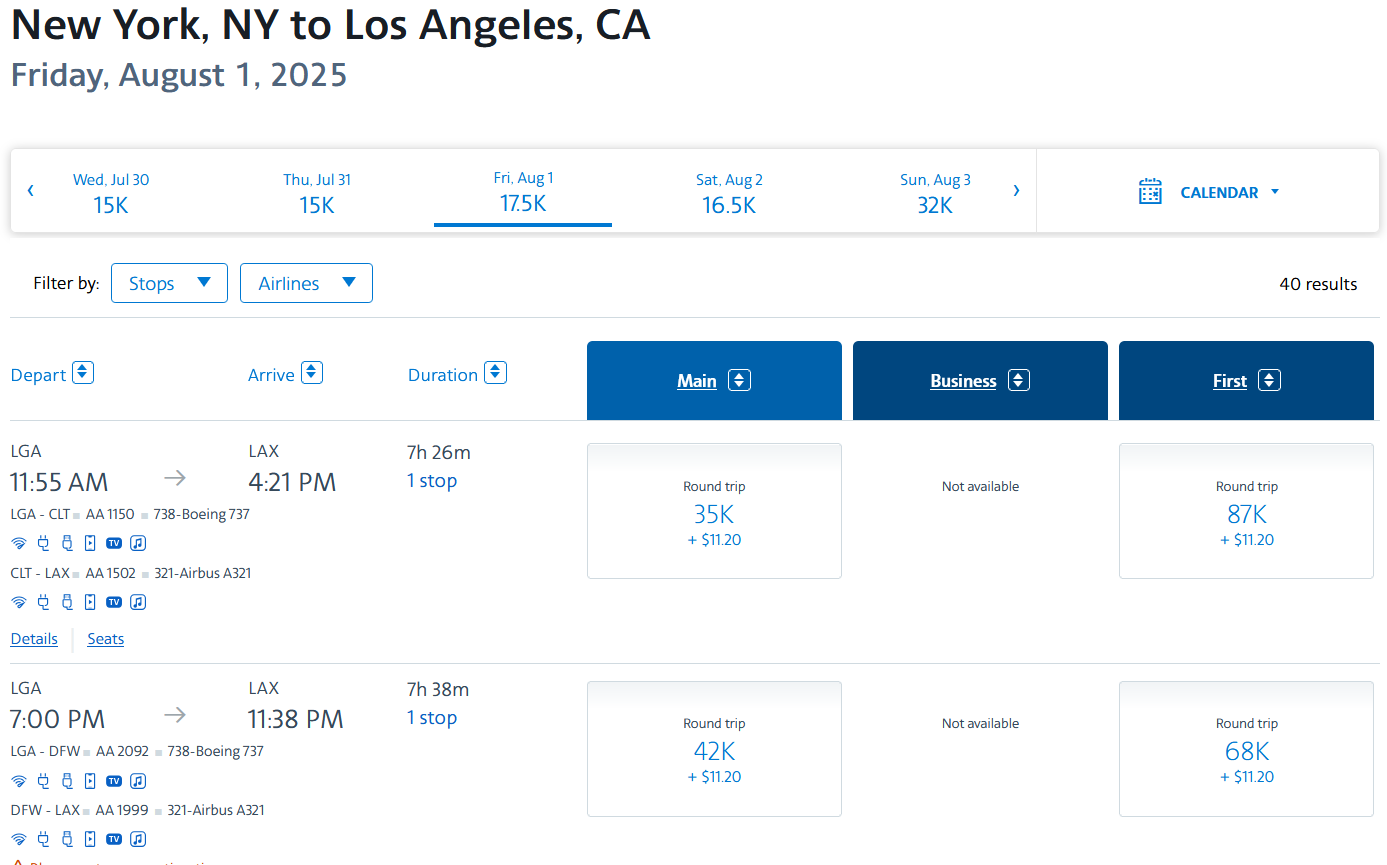1387x865 pixels.
Task: Click the right chevron to see later dates
Action: coord(1017,190)
